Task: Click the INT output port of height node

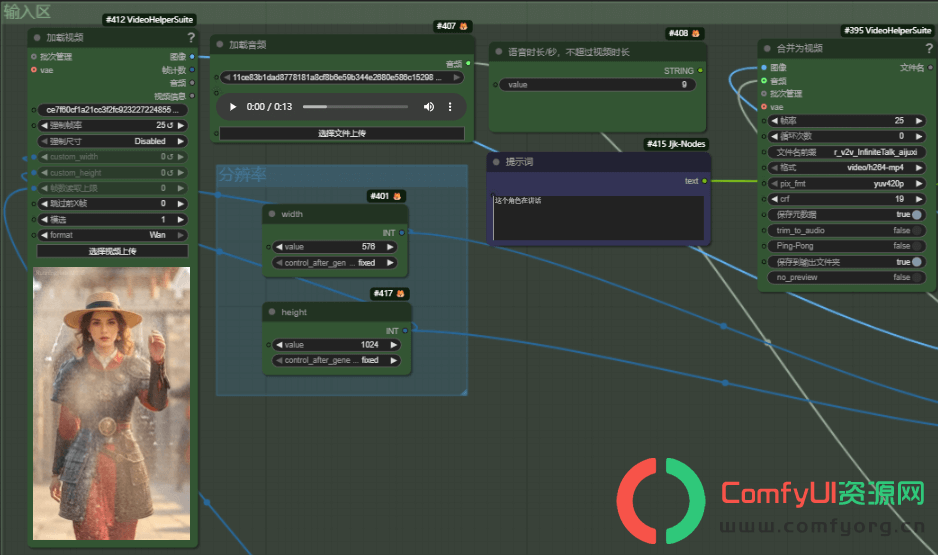Action: pyautogui.click(x=405, y=331)
